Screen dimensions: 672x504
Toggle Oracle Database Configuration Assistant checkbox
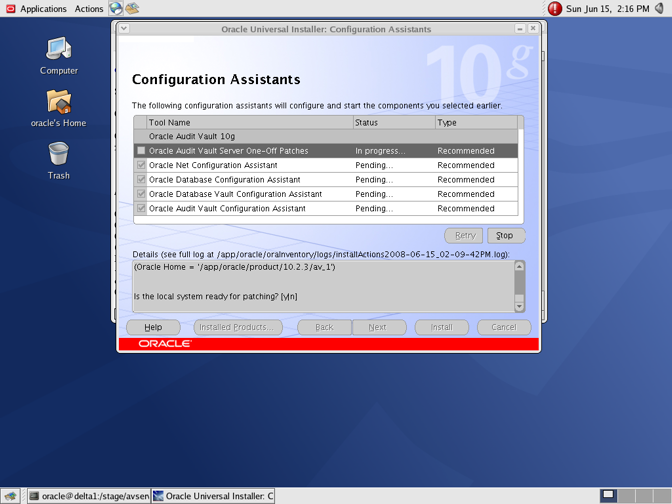pos(141,180)
